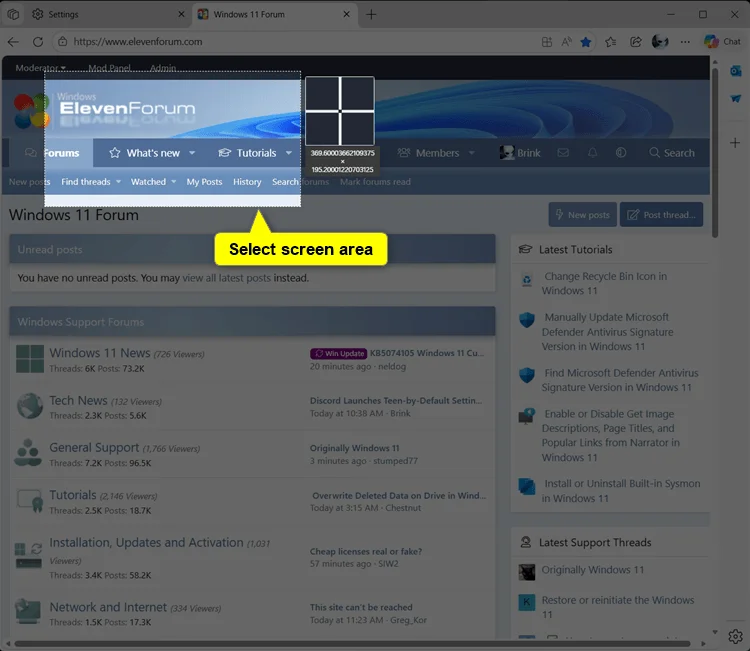Image resolution: width=750 pixels, height=651 pixels.
Task: Open the Network and Internet forum
Action: click(108, 607)
